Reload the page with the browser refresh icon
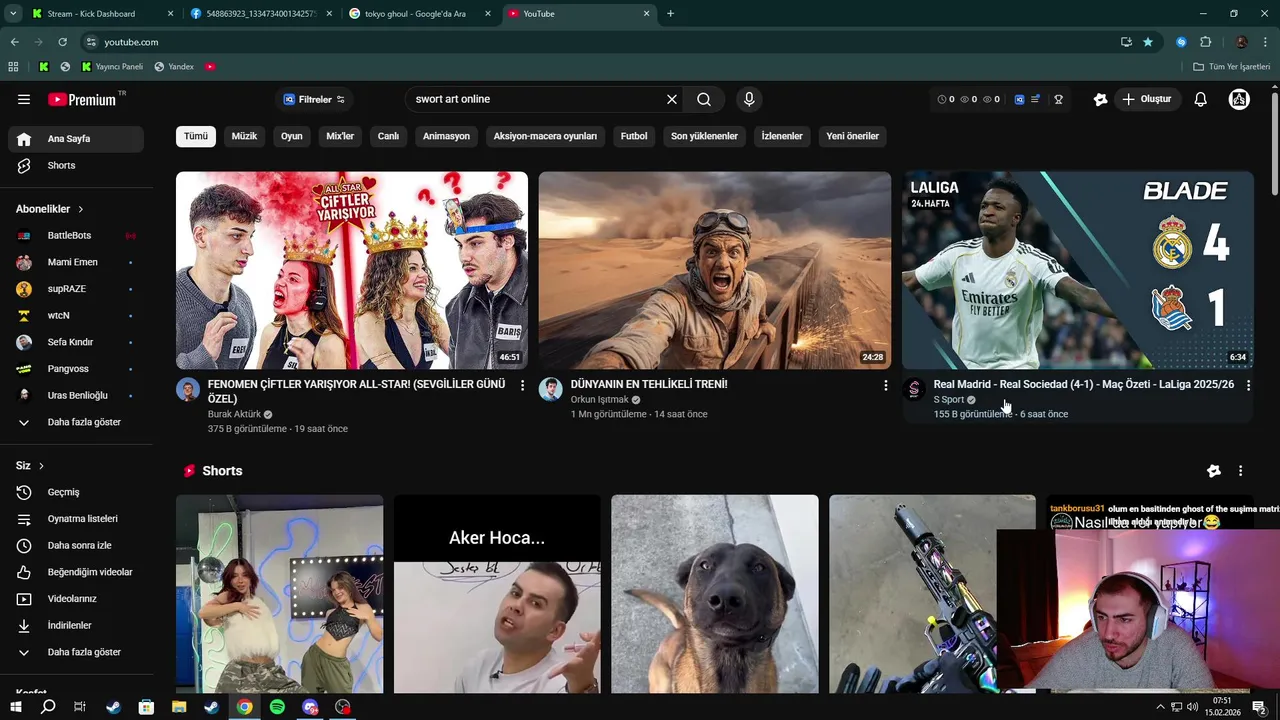Viewport: 1280px width, 720px height. point(62,42)
